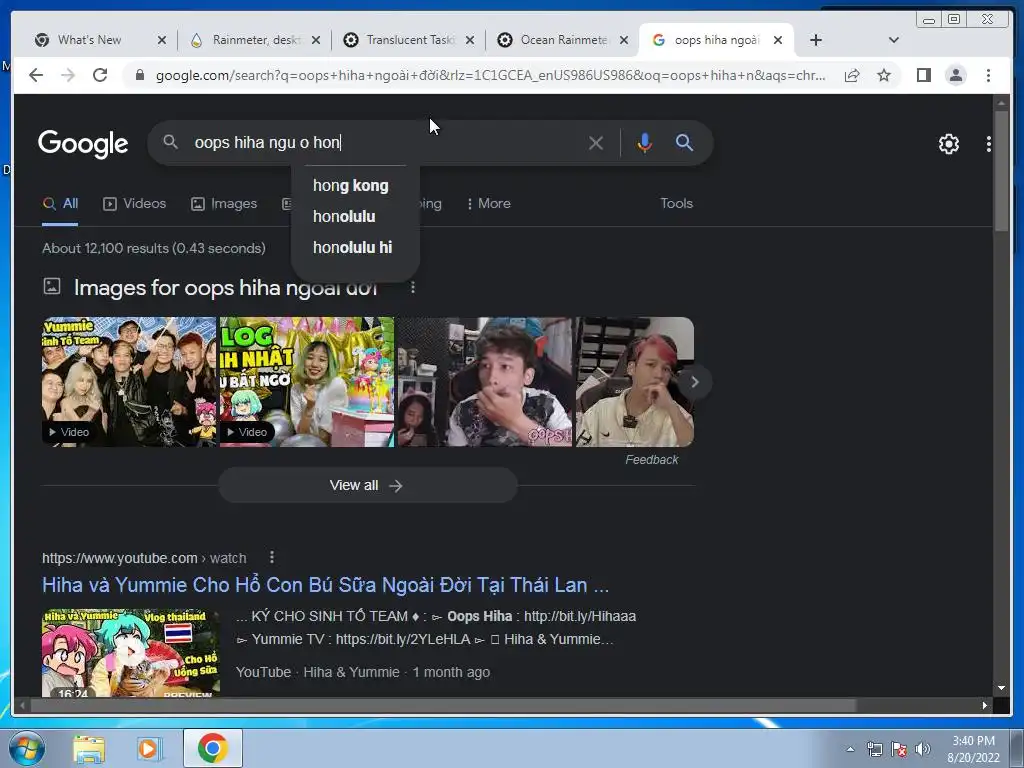The height and width of the screenshot is (768, 1024).
Task: Open options dots beside Images for heading
Action: (412, 287)
